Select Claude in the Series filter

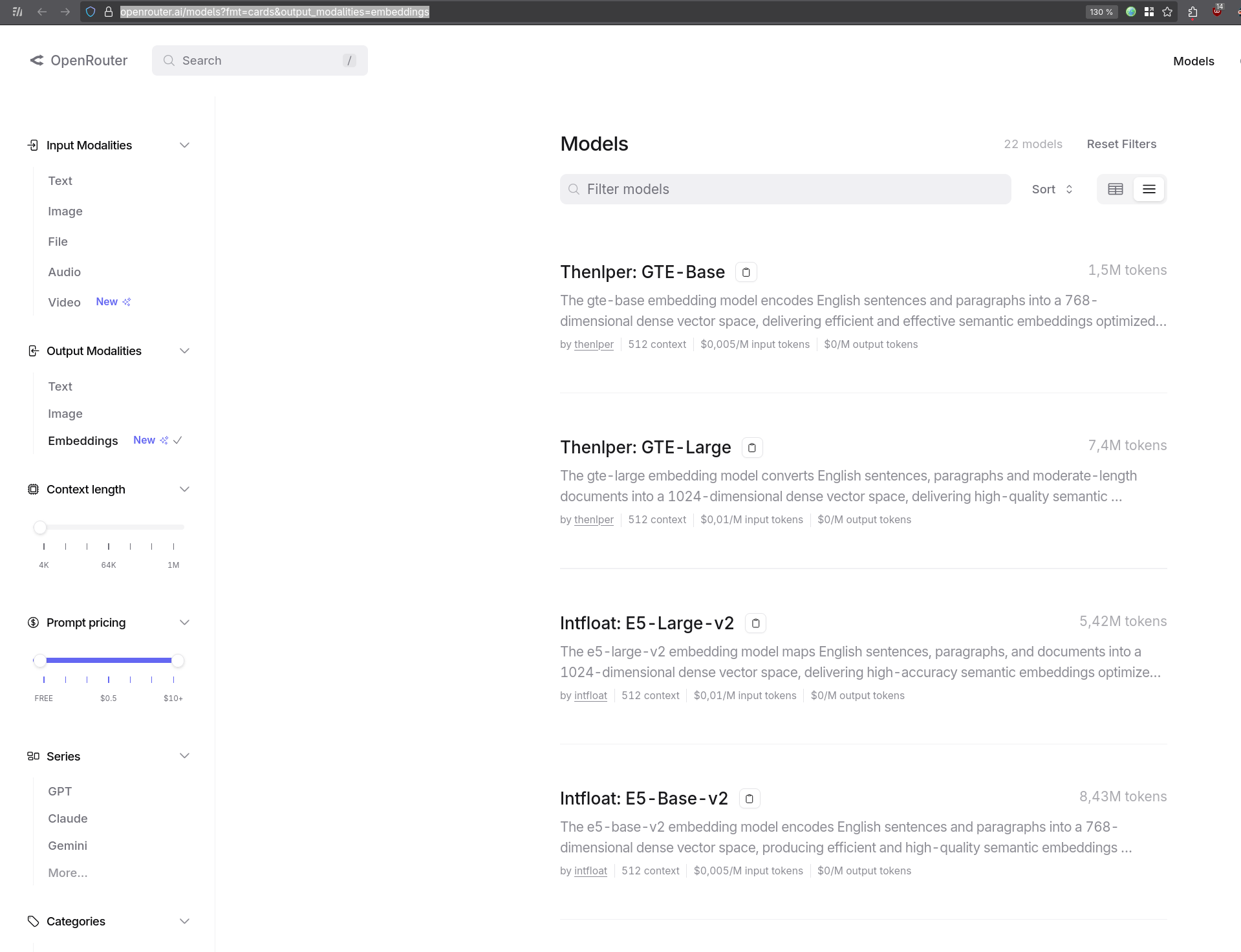68,819
